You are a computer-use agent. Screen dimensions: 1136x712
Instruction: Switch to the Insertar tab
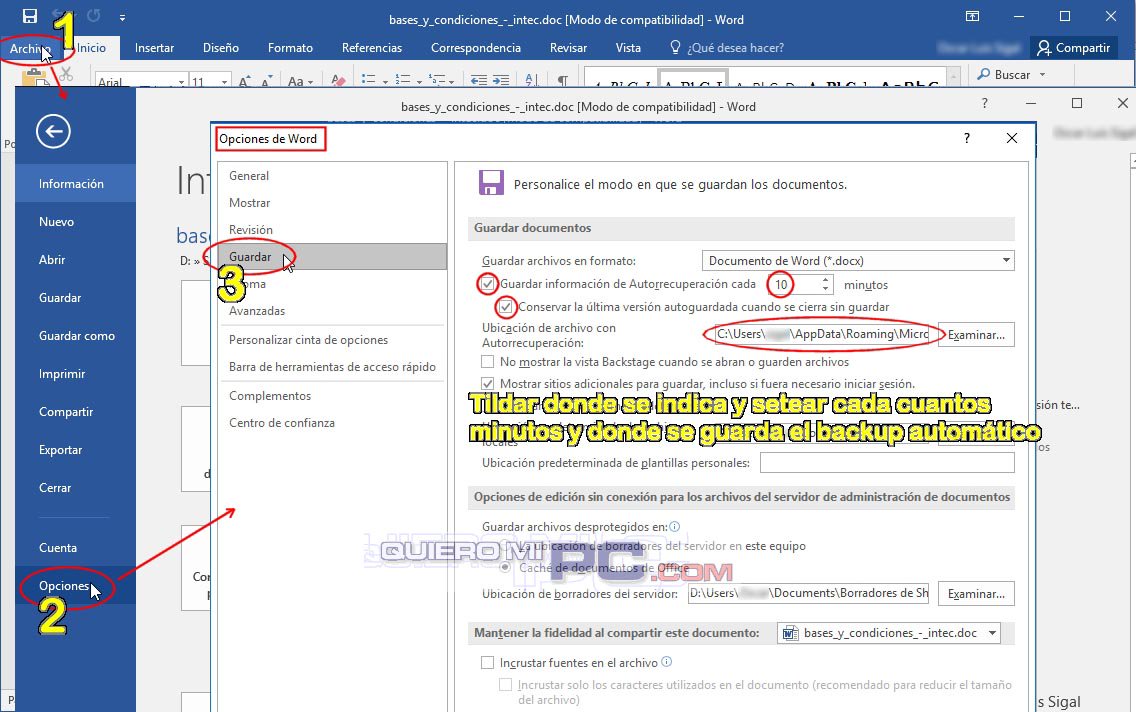point(154,48)
